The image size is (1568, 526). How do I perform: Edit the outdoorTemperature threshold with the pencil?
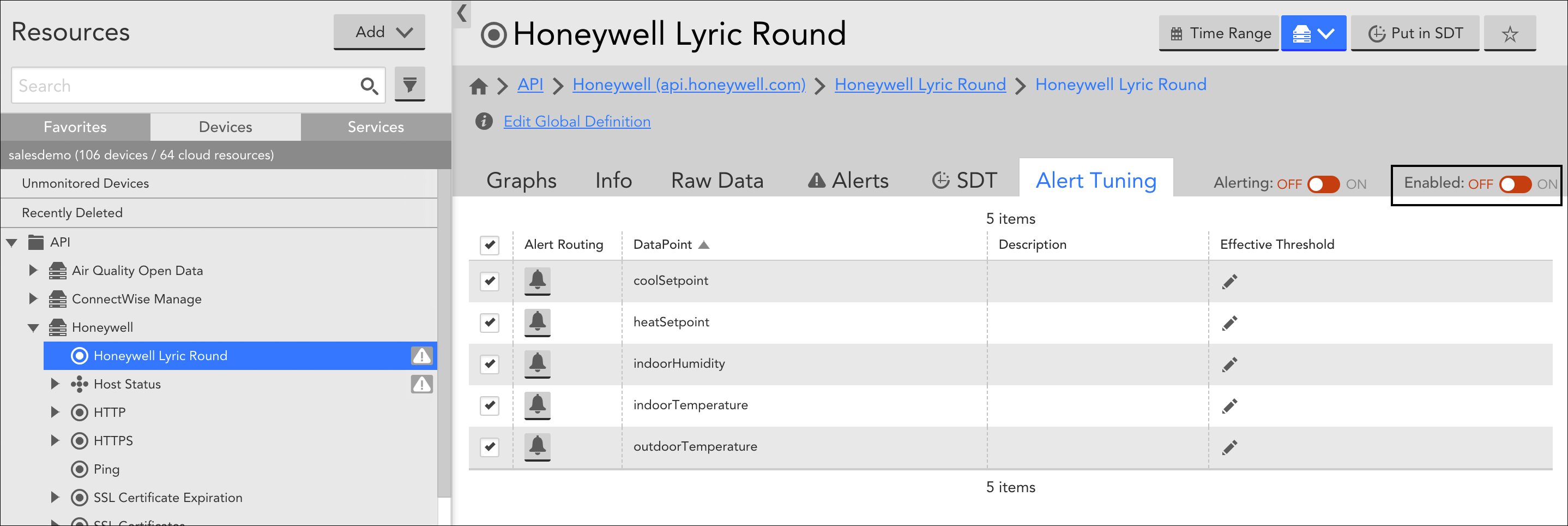1229,447
